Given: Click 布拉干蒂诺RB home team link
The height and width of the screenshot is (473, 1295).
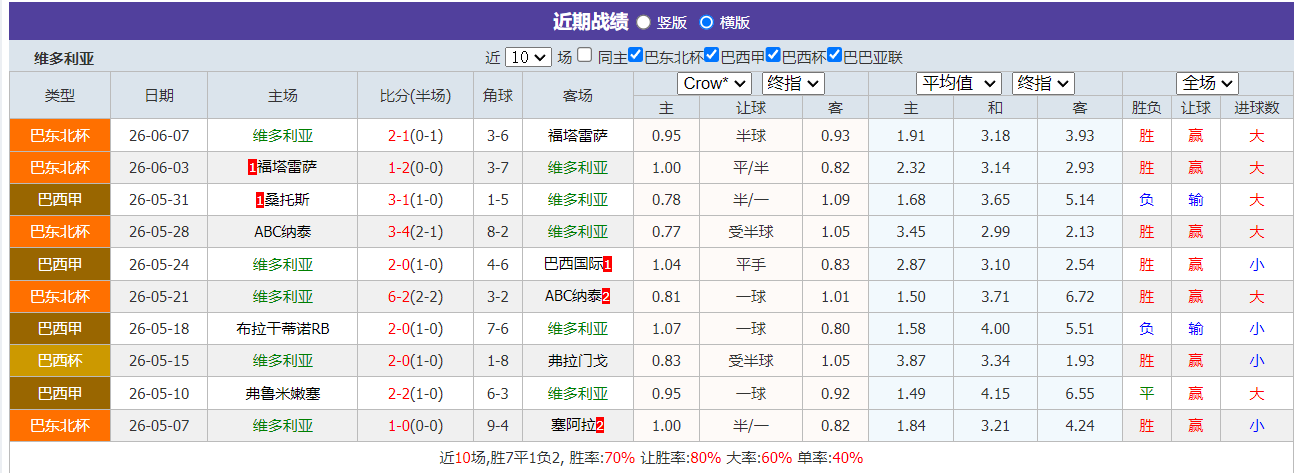Looking at the screenshot, I should point(283,328).
